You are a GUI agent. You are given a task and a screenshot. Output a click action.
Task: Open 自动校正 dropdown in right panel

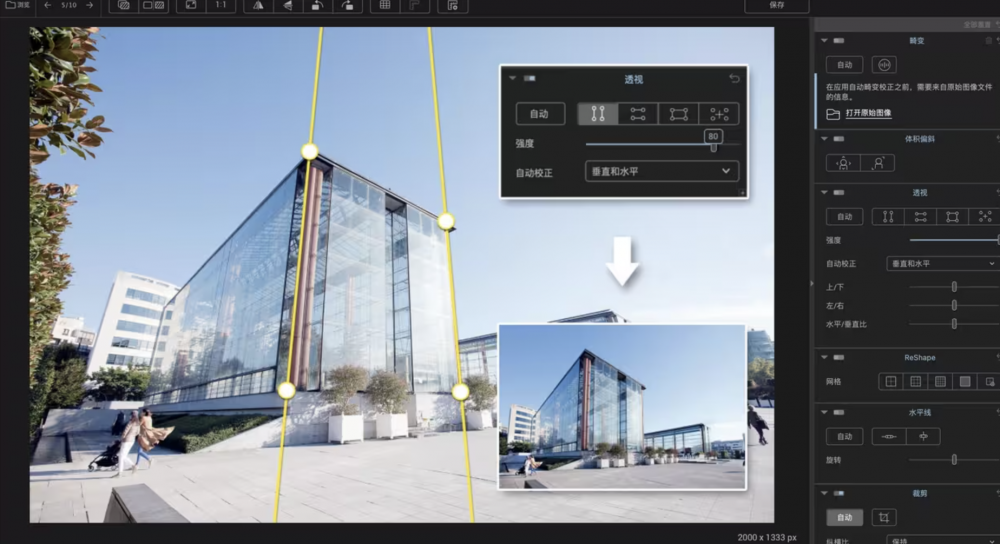pyautogui.click(x=943, y=263)
